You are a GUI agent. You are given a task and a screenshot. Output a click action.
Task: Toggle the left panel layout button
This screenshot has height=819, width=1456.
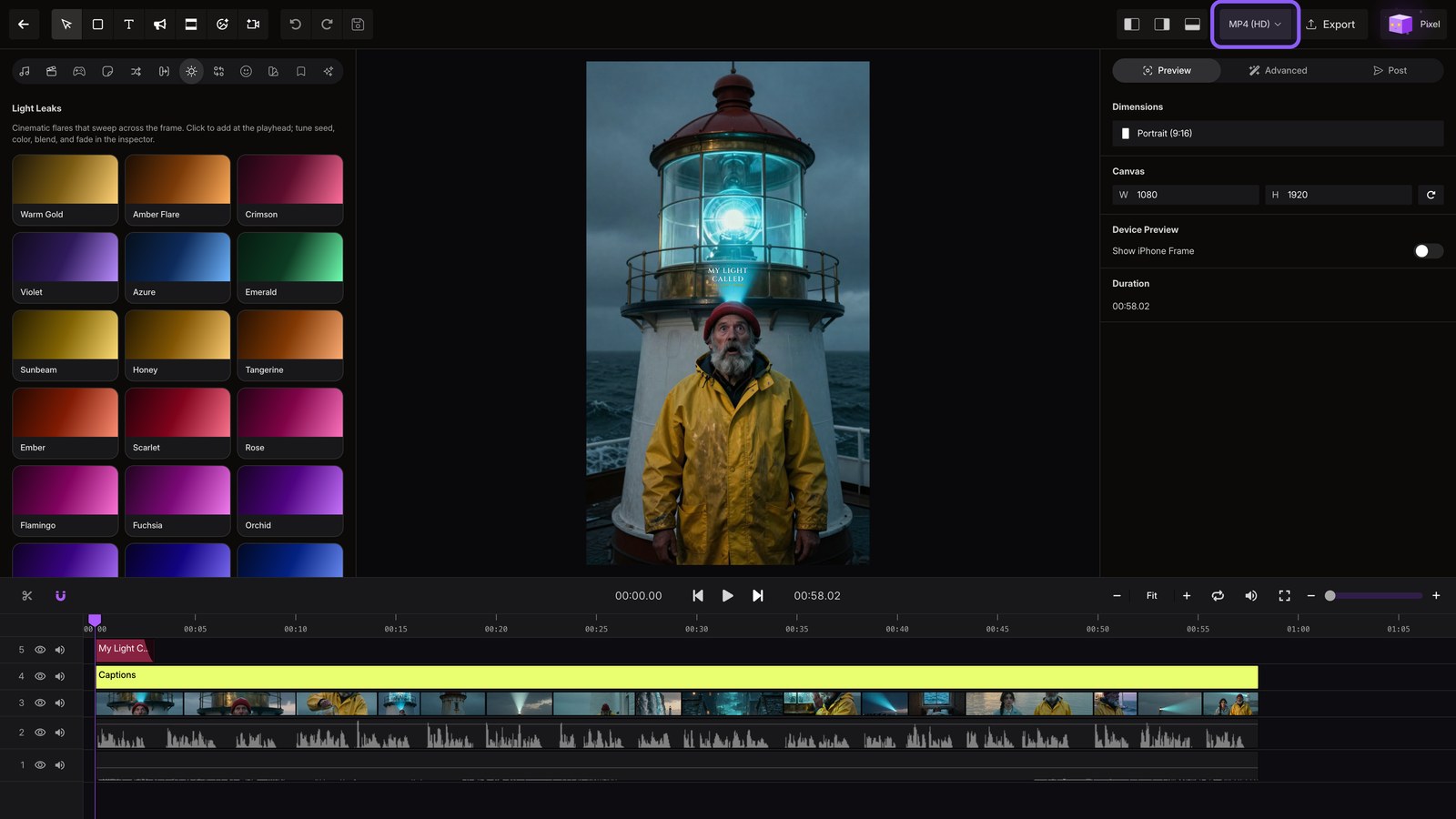click(1131, 25)
